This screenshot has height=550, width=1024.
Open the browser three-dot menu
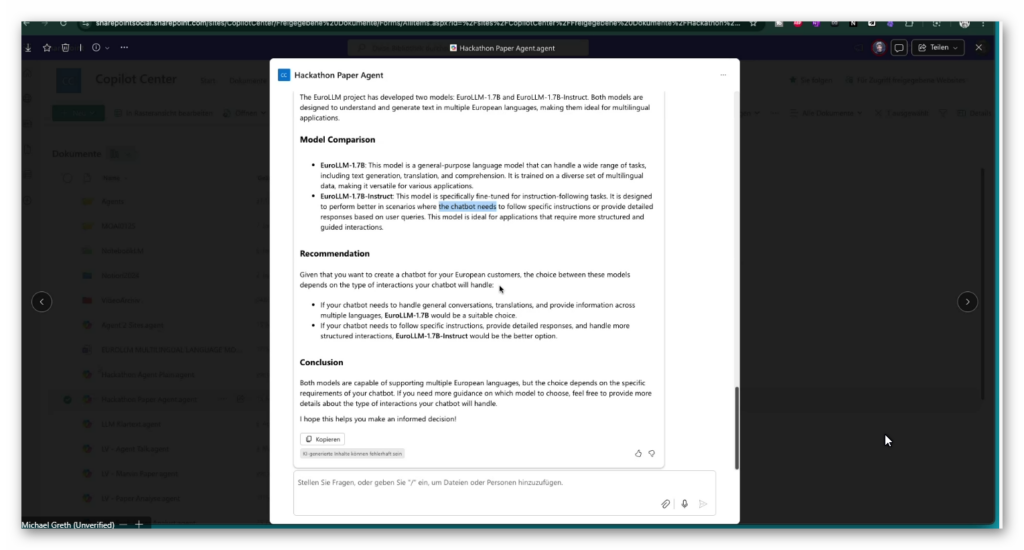[984, 24]
